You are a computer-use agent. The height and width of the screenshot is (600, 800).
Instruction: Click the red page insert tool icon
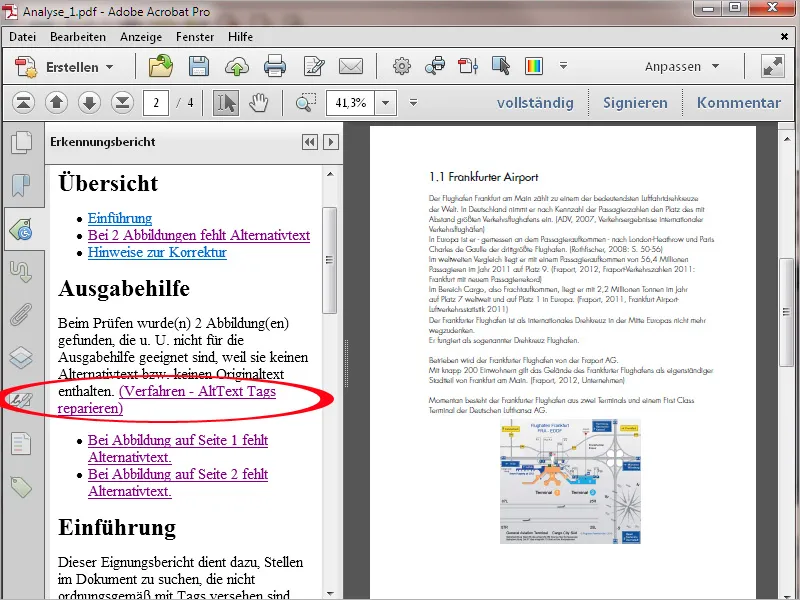click(x=468, y=66)
